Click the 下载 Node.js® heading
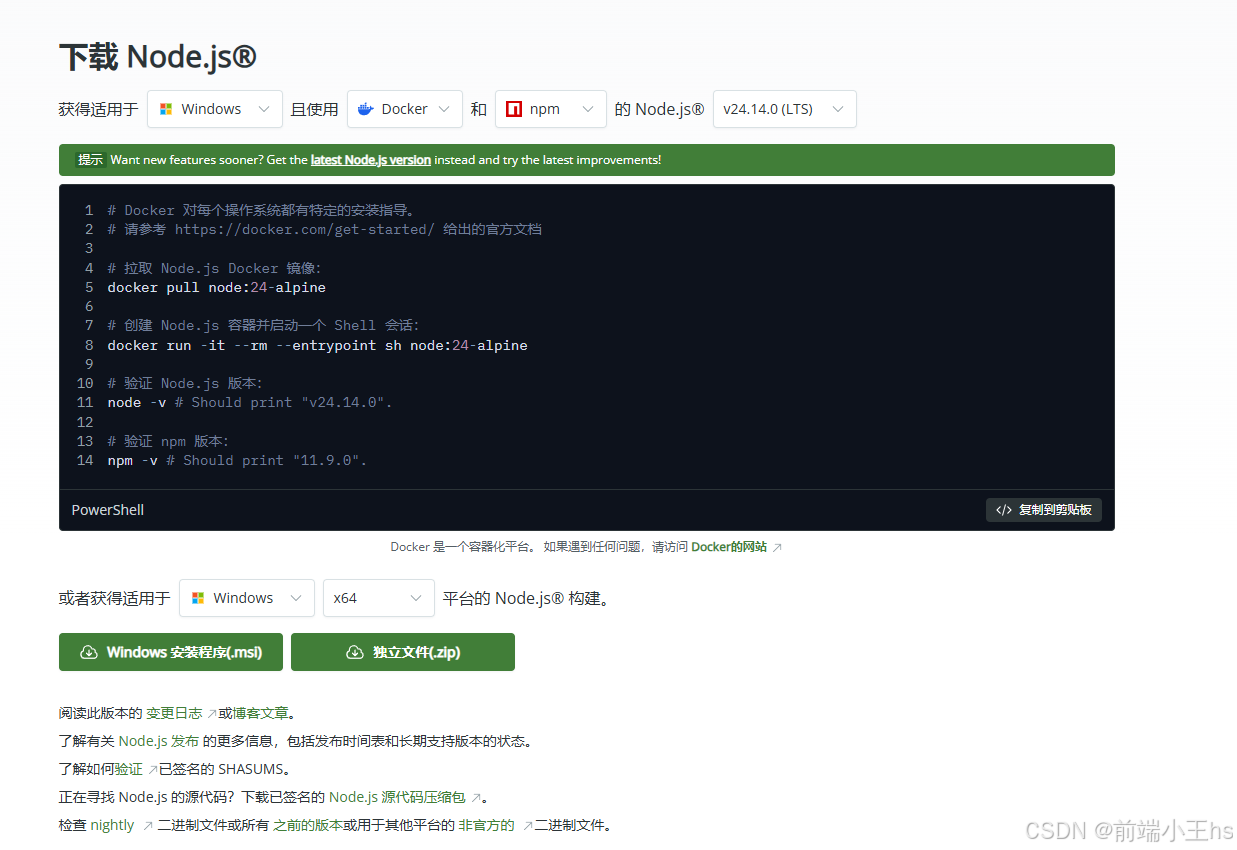The height and width of the screenshot is (850, 1237). [158, 57]
